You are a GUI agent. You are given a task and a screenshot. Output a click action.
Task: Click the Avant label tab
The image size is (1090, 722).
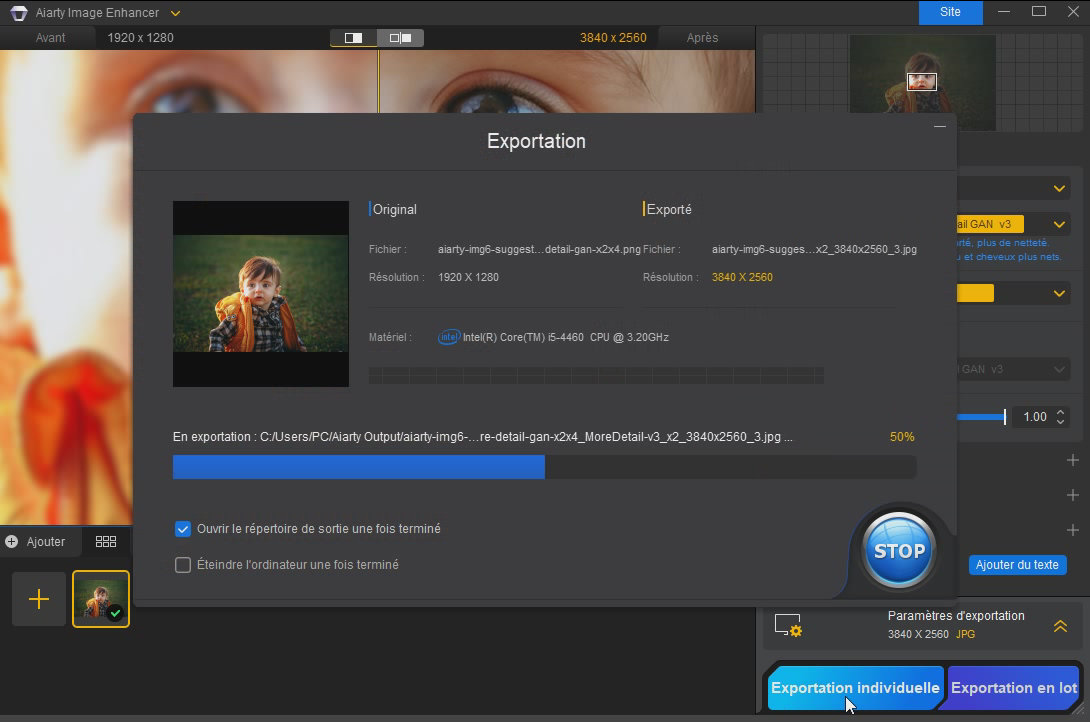pyautogui.click(x=50, y=38)
